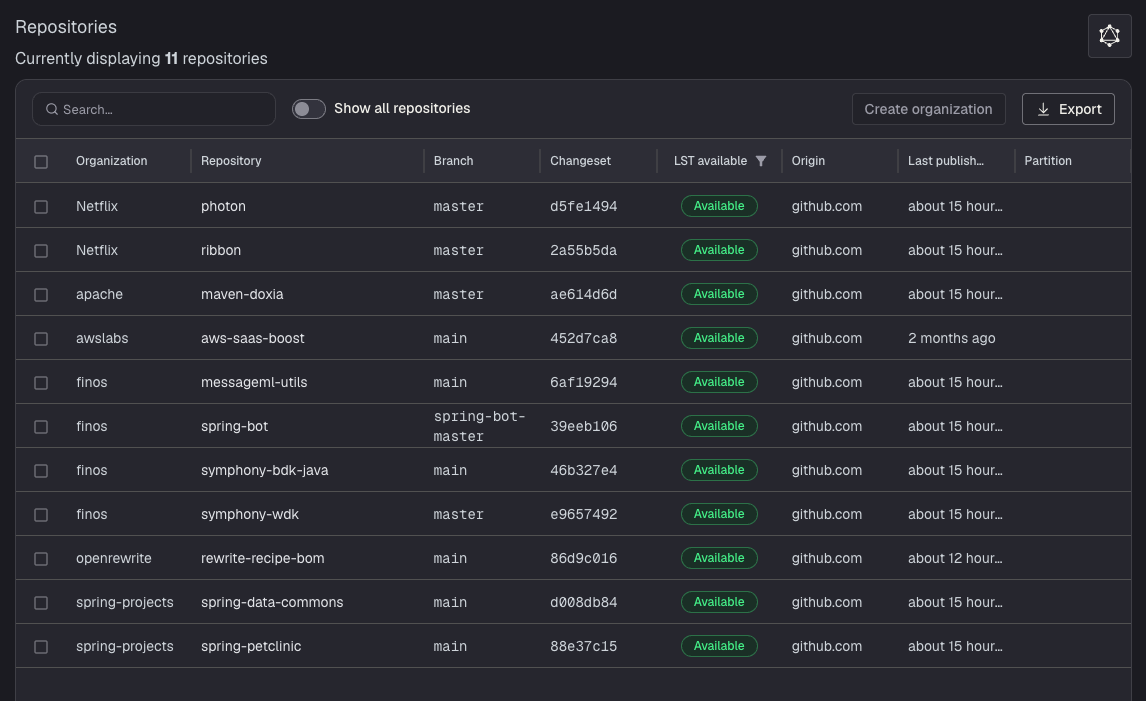Select the symphony-bdk-java row checkbox
1146x701 pixels.
pyautogui.click(x=41, y=470)
